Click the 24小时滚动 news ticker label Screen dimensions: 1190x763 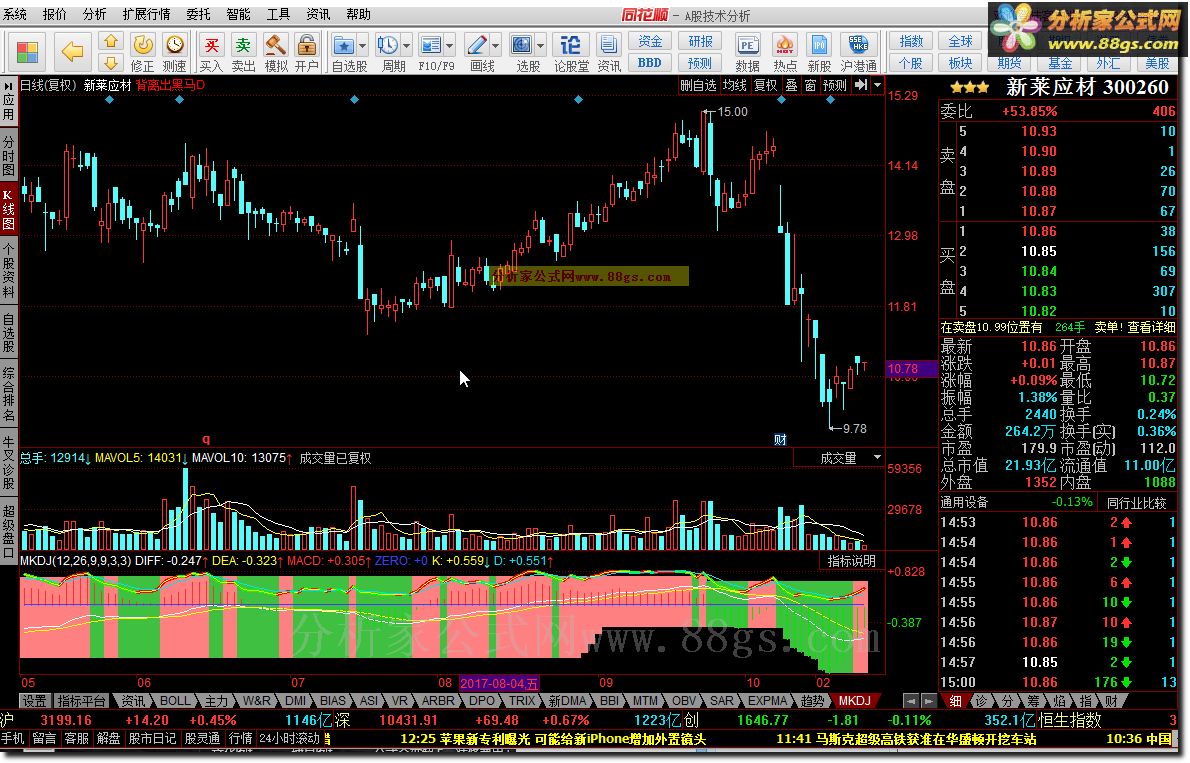(289, 738)
